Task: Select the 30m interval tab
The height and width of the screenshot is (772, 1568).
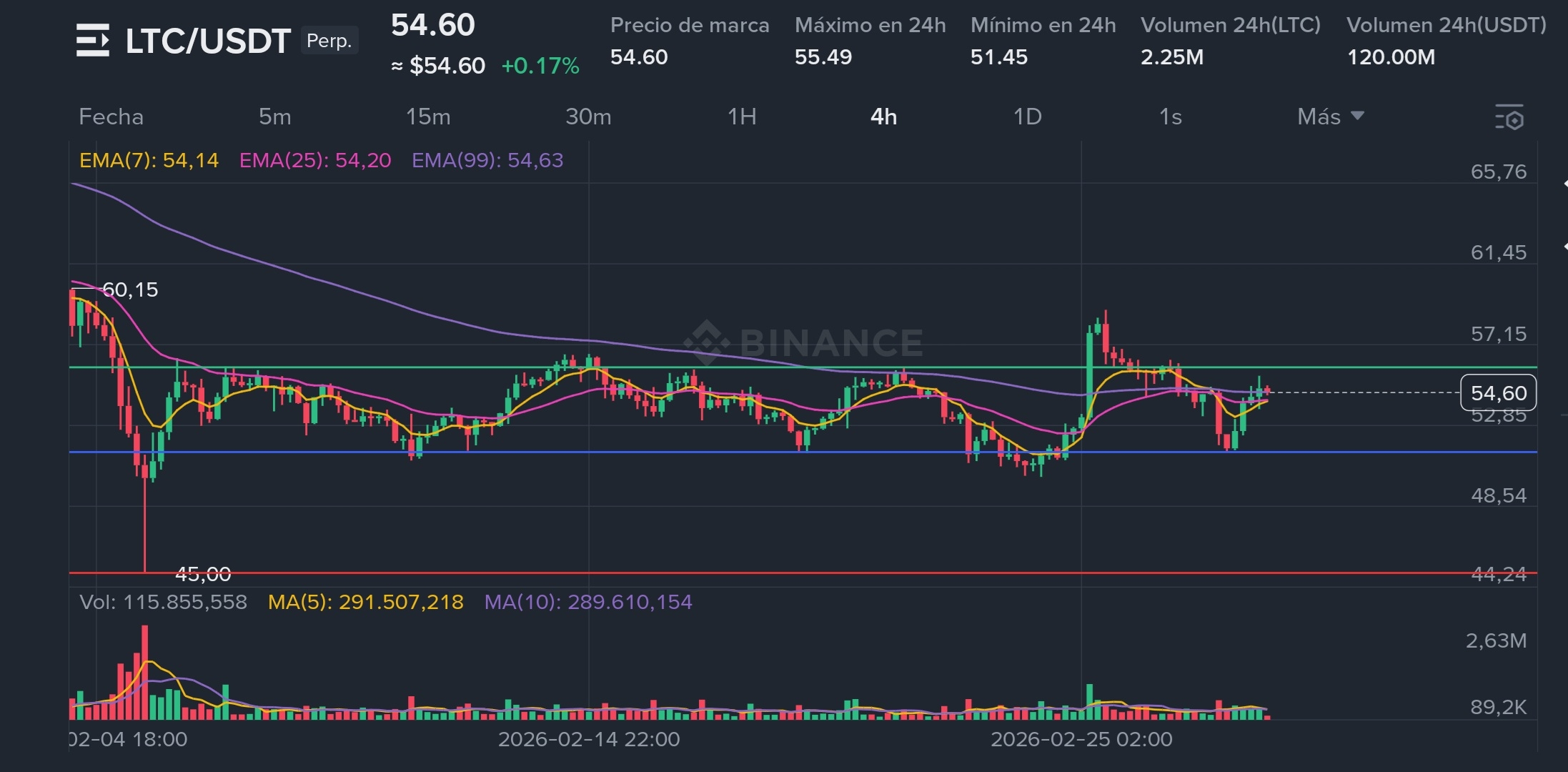Action: coord(588,117)
